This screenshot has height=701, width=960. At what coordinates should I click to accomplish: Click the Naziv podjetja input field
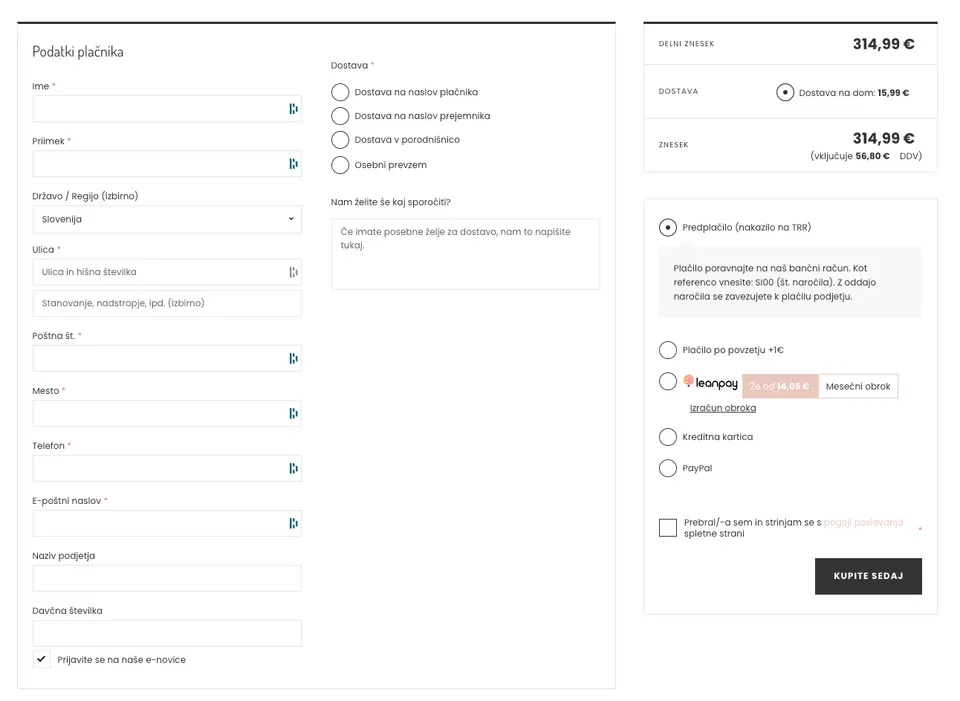coord(167,579)
